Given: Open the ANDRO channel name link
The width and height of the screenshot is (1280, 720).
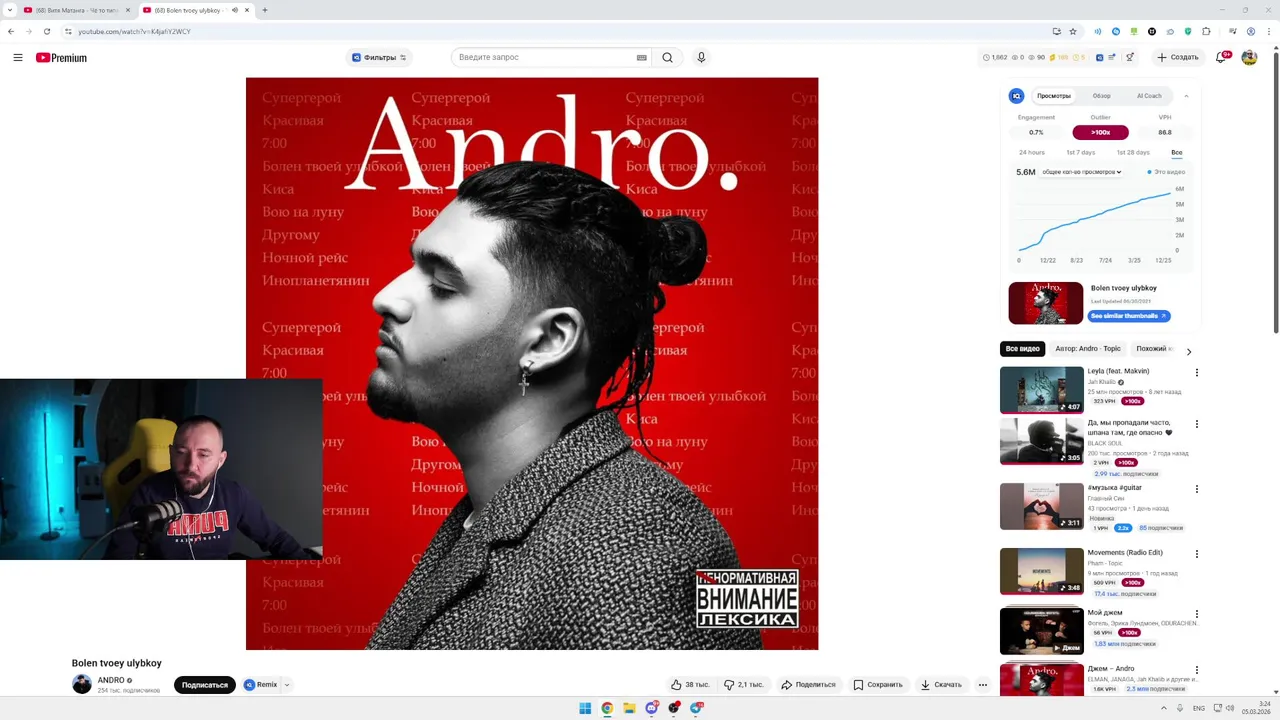Looking at the screenshot, I should 111,680.
